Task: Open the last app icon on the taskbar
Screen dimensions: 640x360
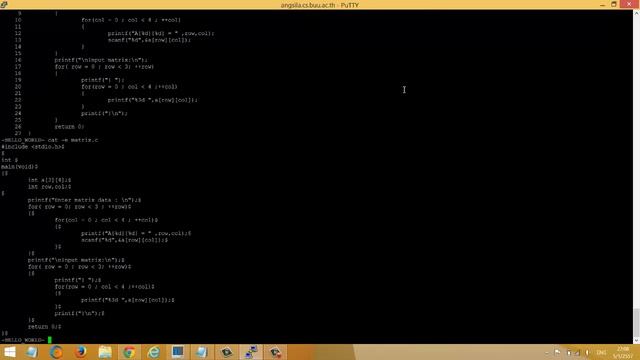Action: pyautogui.click(x=276, y=352)
